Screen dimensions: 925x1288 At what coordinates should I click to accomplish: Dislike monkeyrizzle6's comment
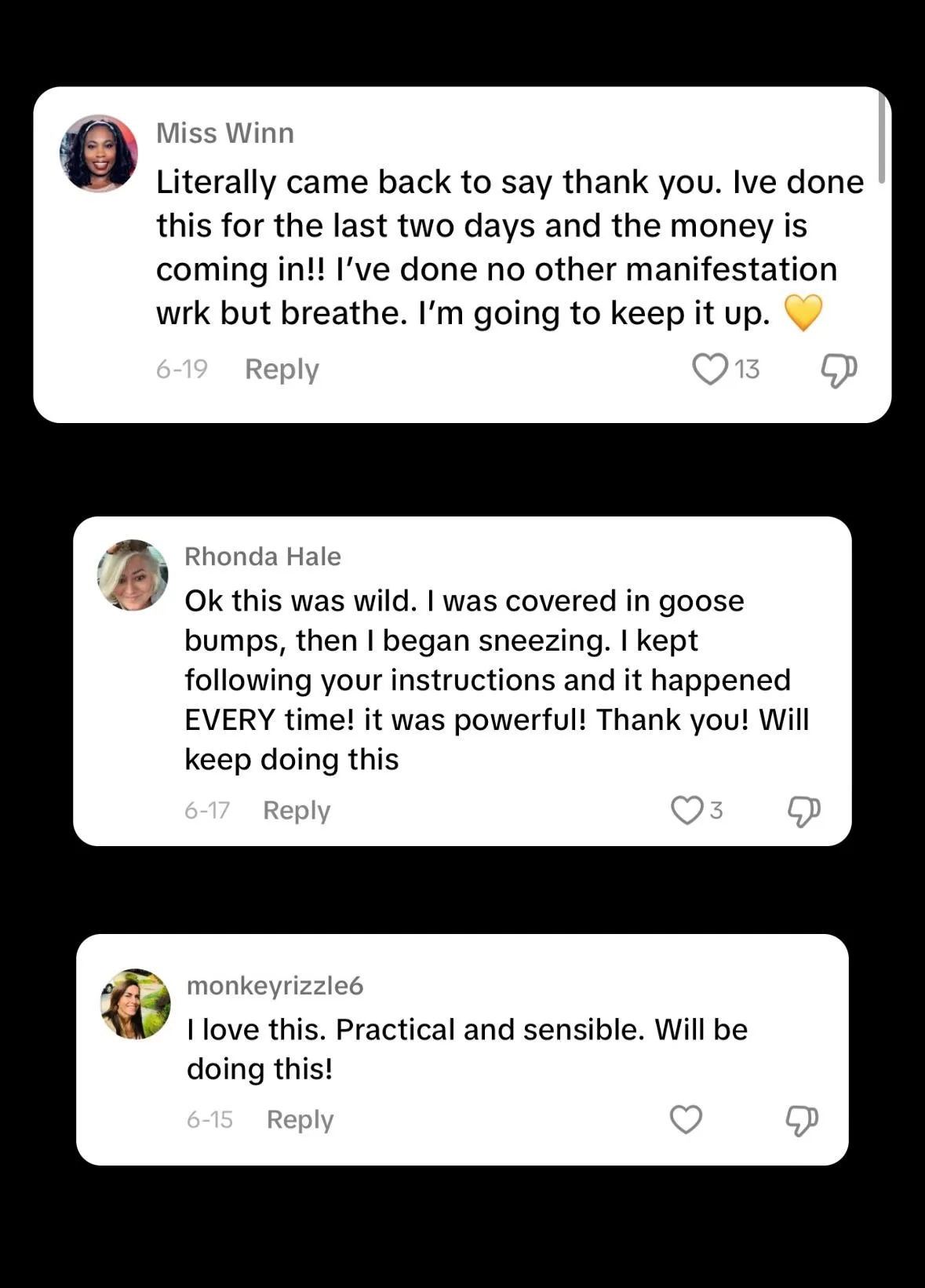pyautogui.click(x=801, y=1120)
